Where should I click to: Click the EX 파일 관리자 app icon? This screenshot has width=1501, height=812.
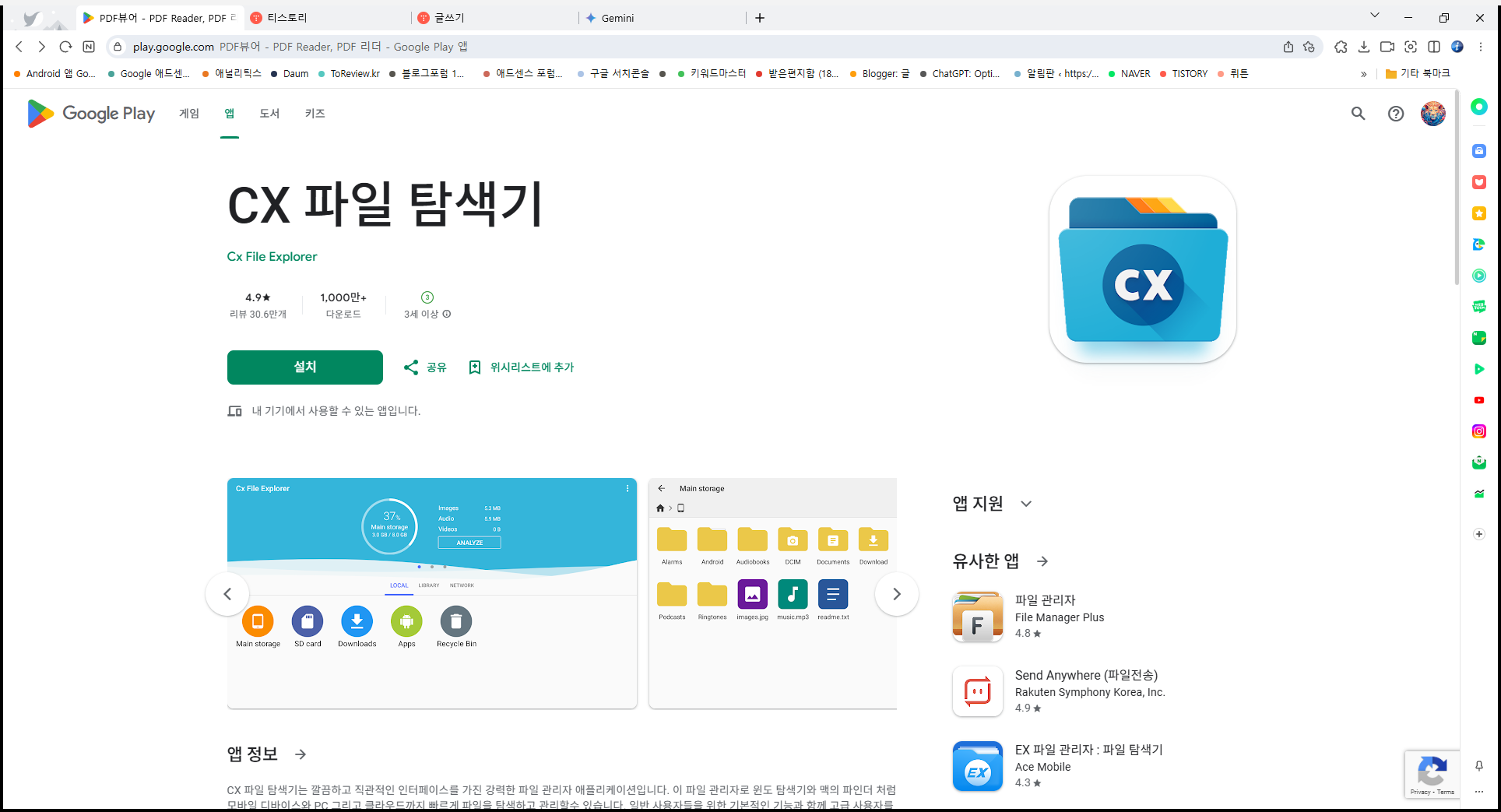tap(978, 766)
